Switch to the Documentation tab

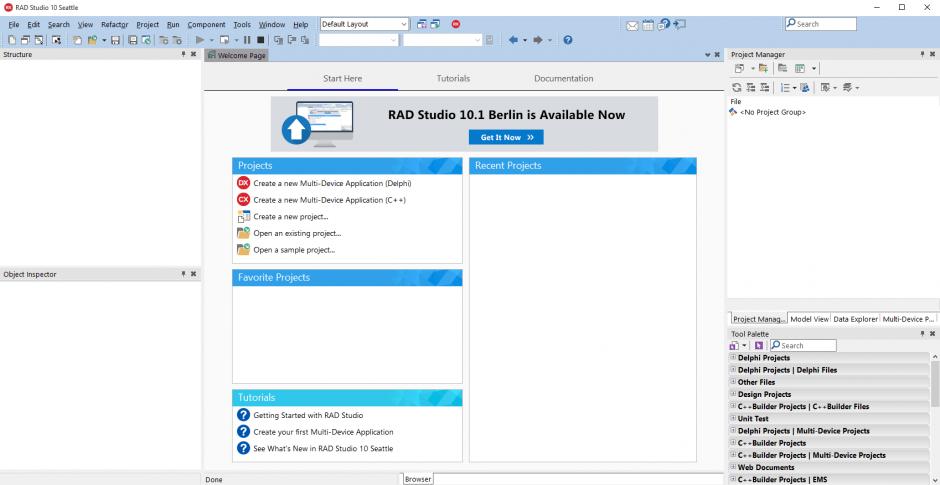point(564,79)
